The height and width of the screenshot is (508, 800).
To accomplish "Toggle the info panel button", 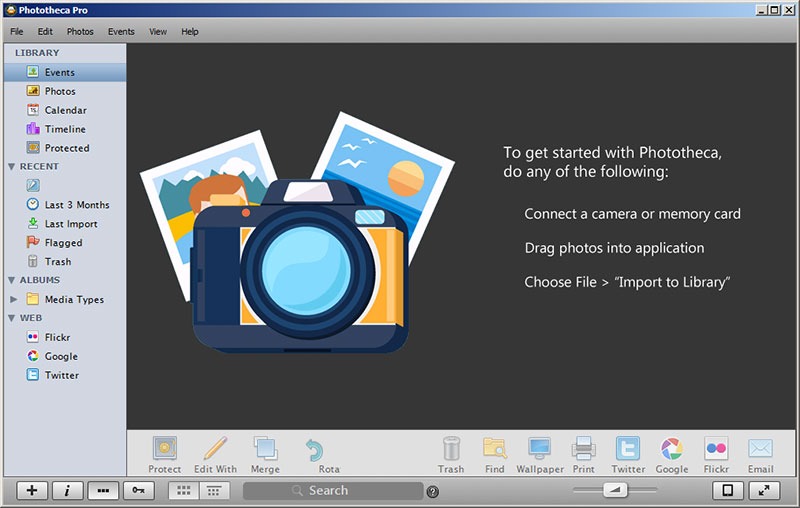I will (x=67, y=491).
